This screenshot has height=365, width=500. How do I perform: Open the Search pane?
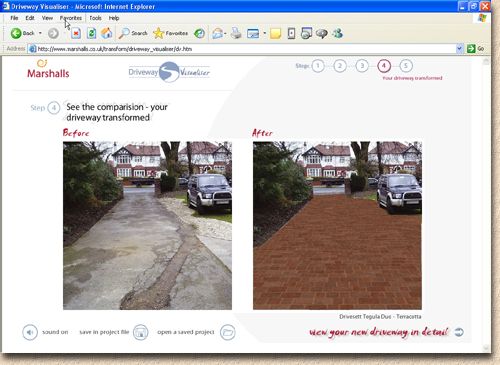[133, 33]
